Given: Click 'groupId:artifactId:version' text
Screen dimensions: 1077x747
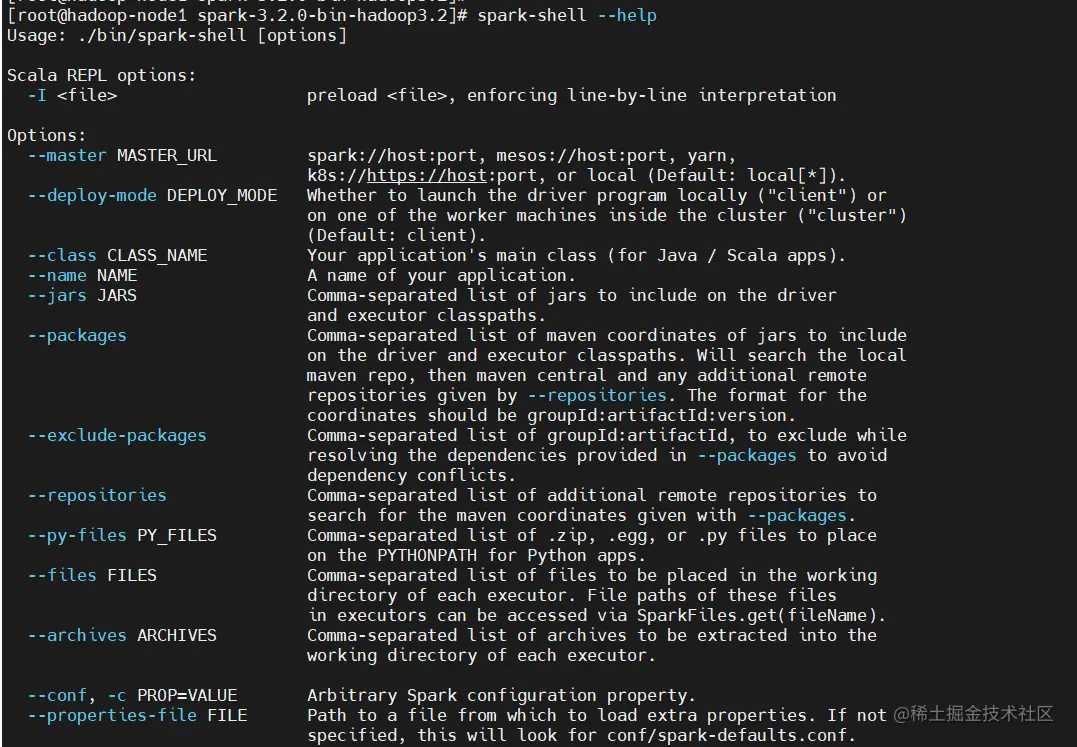Looking at the screenshot, I should (x=657, y=415).
